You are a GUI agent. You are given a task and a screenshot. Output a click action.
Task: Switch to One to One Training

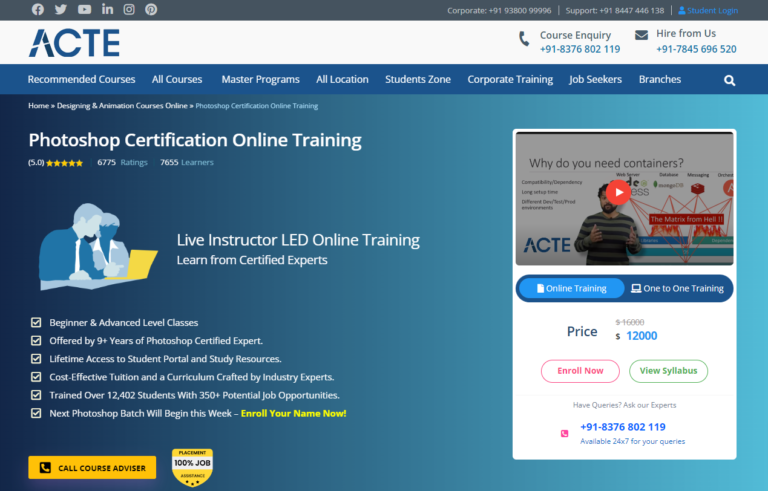[x=677, y=288]
